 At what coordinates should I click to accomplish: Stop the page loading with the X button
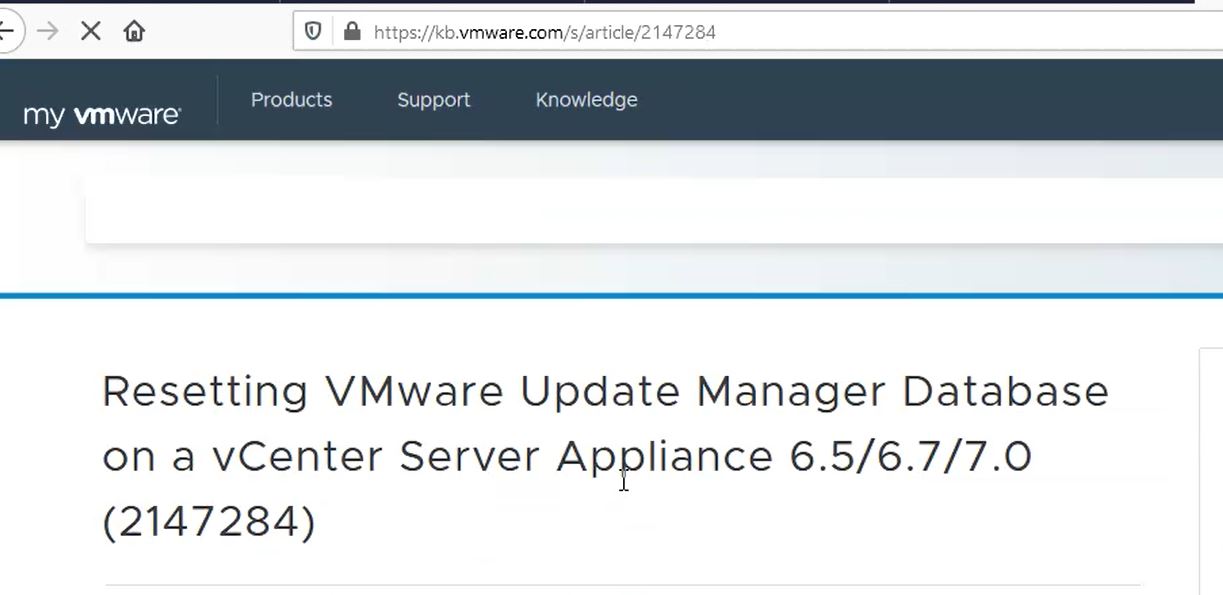pyautogui.click(x=90, y=31)
